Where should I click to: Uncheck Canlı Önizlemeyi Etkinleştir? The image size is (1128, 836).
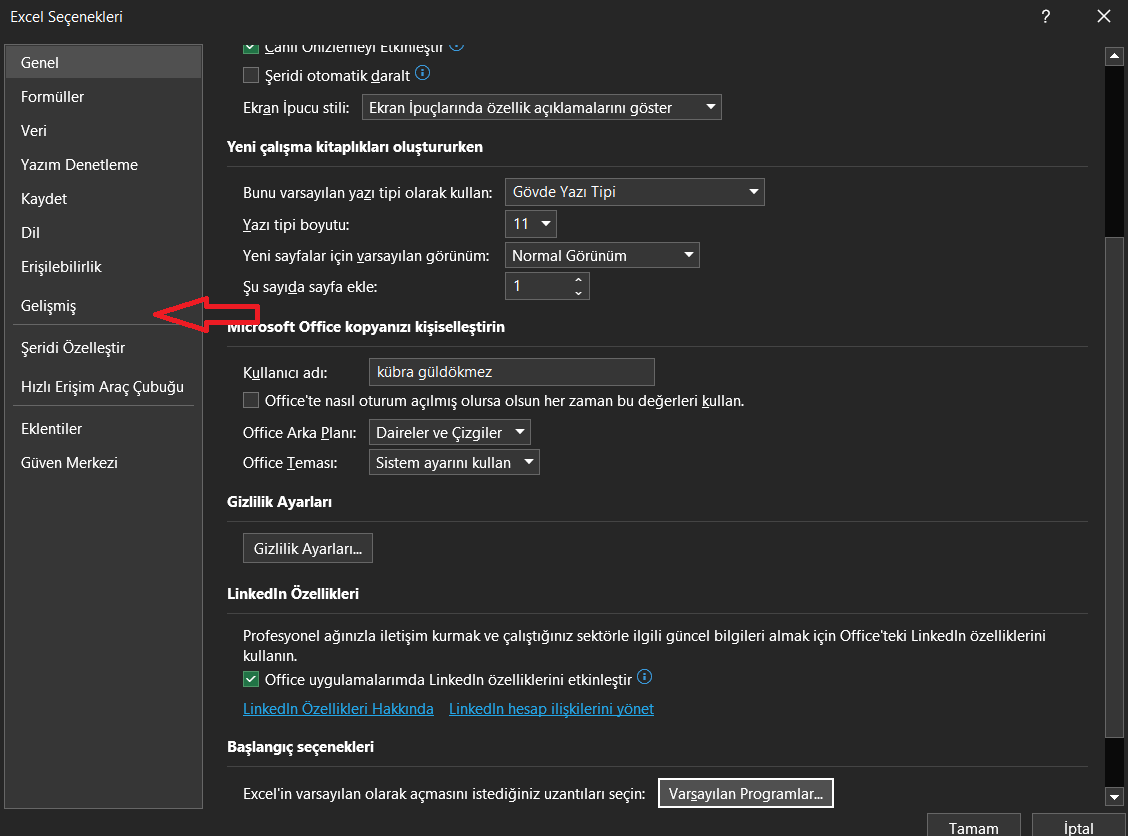coord(251,45)
